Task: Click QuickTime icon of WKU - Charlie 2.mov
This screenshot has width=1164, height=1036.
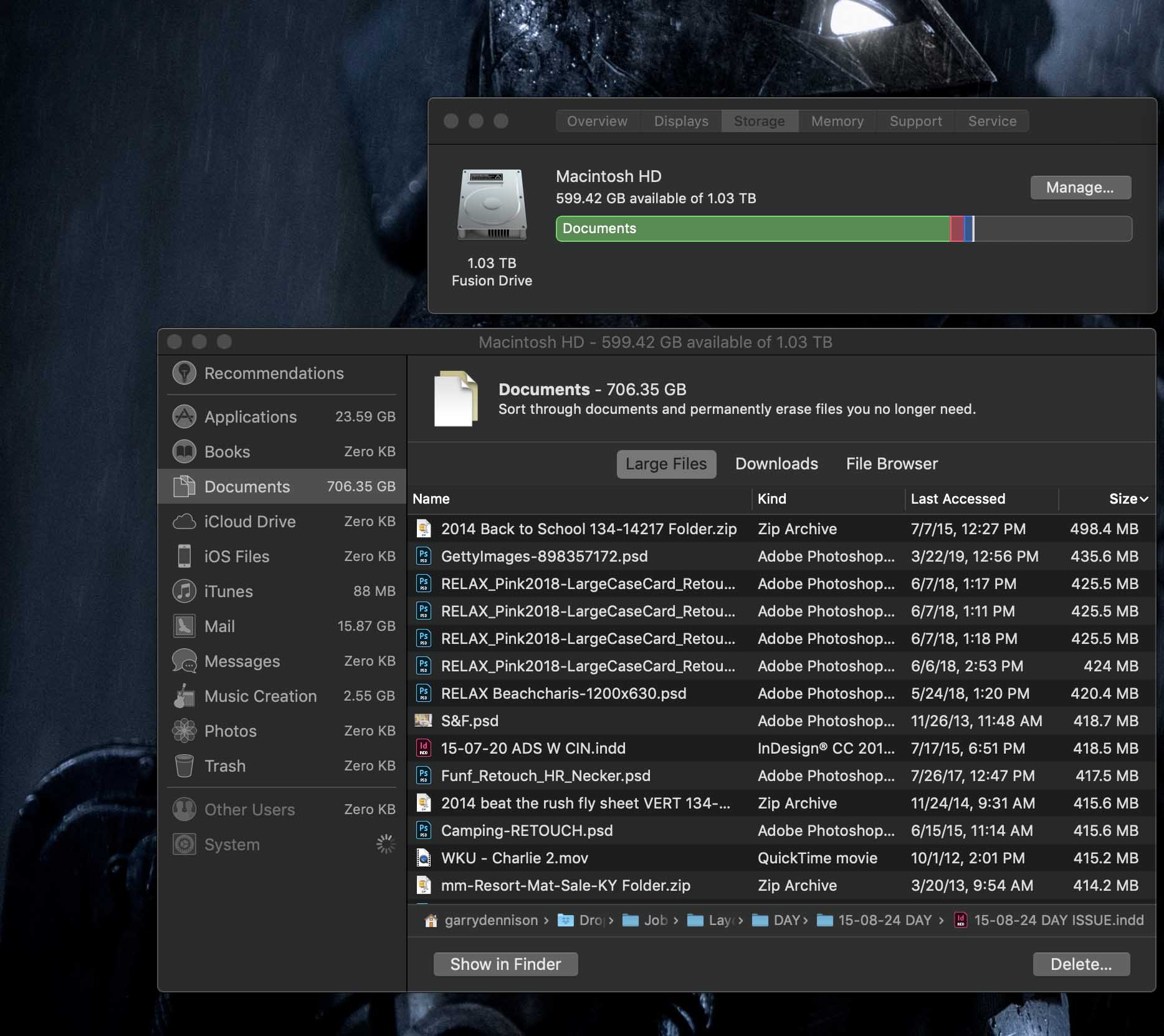Action: point(424,858)
